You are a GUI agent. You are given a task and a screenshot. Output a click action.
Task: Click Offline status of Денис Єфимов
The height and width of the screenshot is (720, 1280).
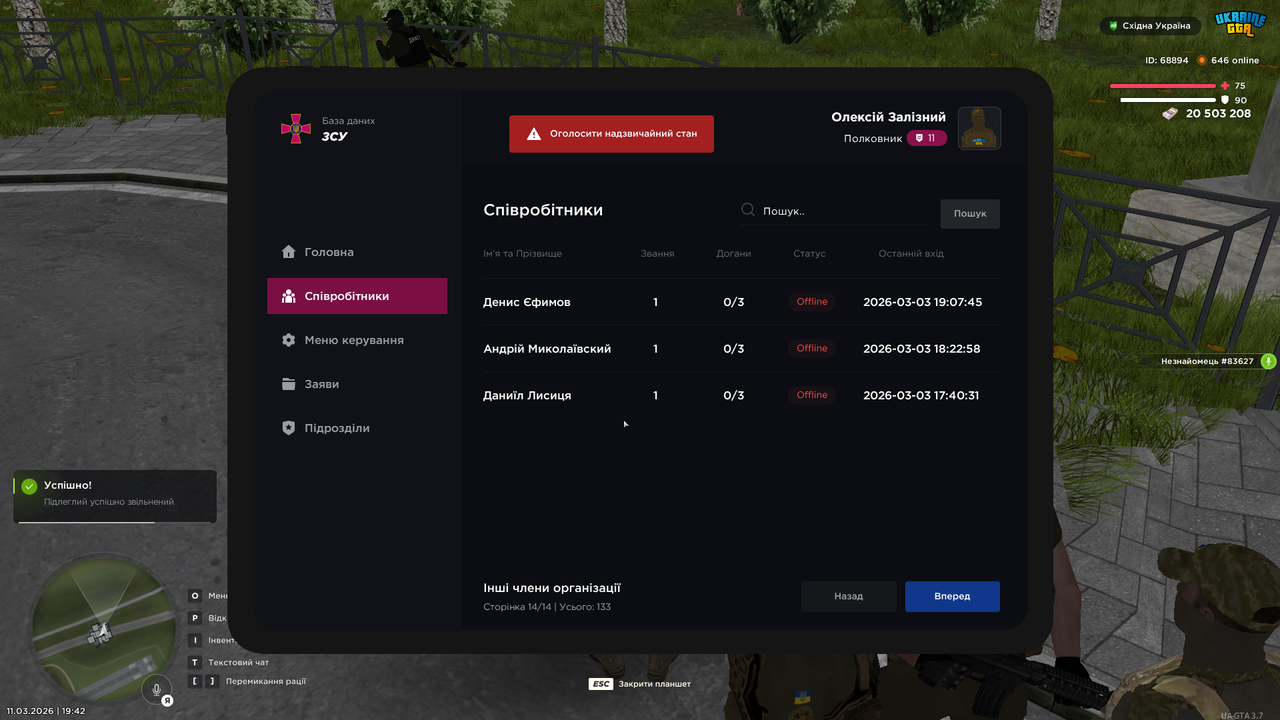[x=812, y=301]
